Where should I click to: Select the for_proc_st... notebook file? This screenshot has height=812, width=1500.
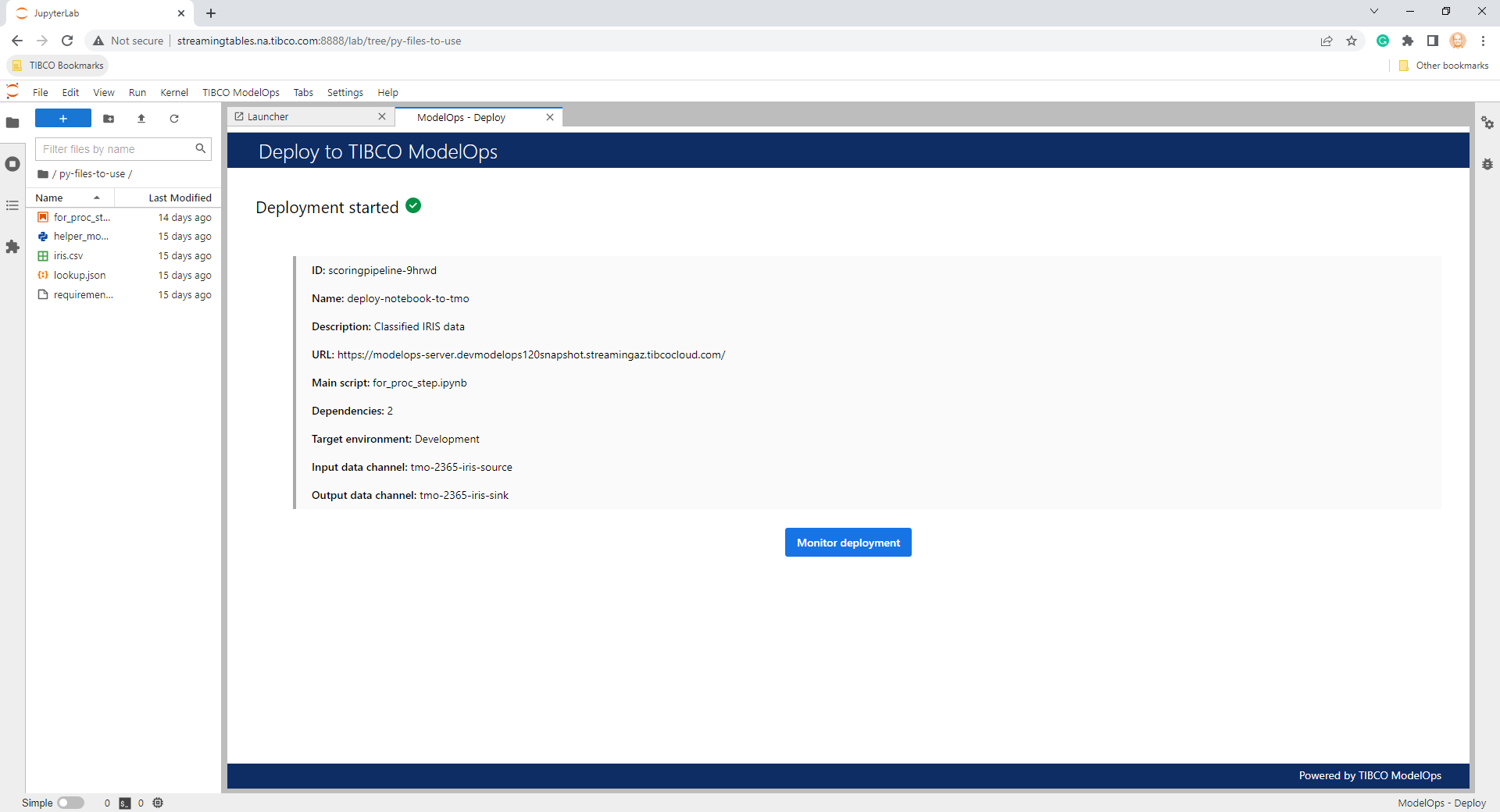[123, 218]
